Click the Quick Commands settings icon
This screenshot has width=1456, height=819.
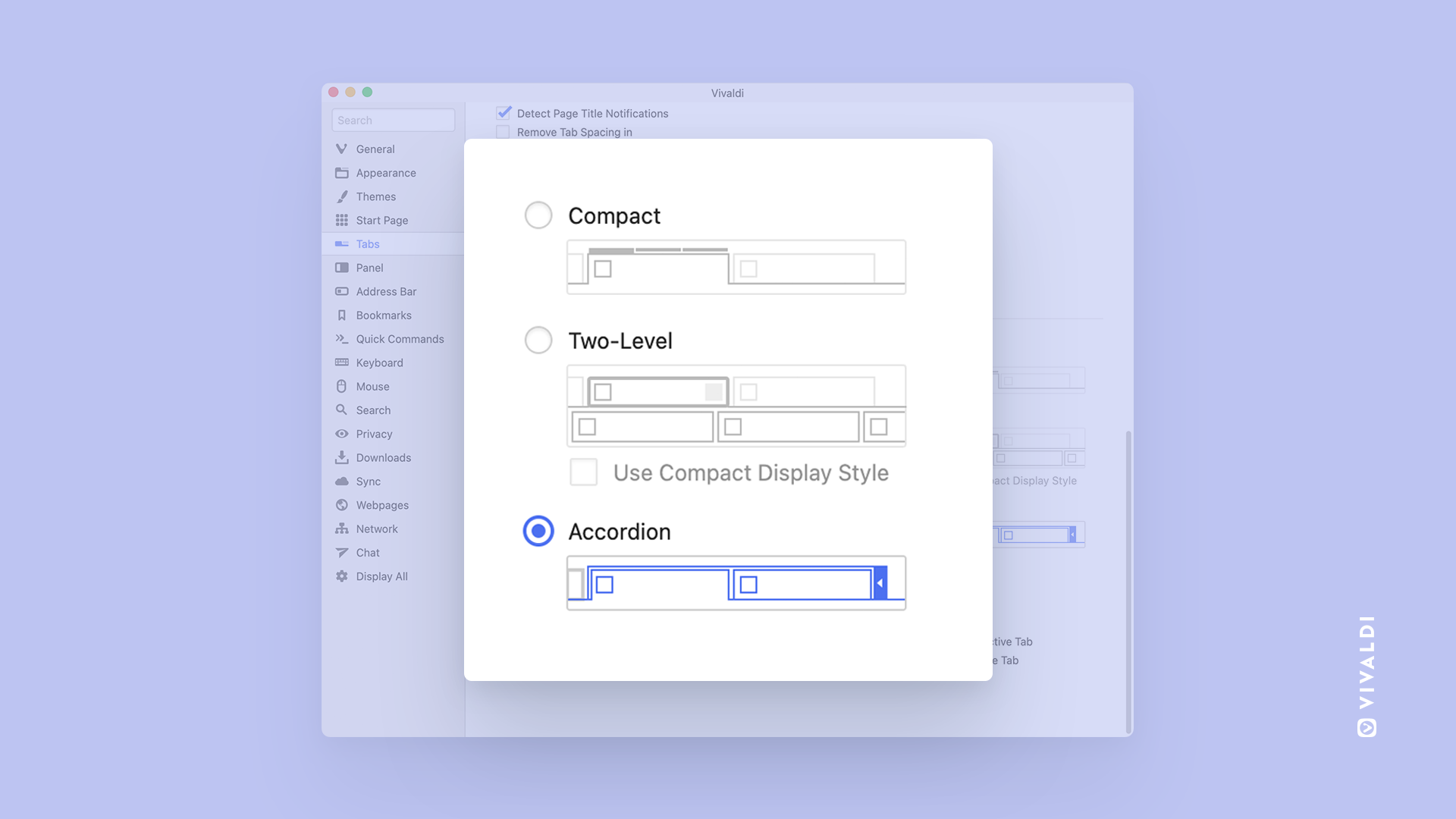(x=343, y=338)
